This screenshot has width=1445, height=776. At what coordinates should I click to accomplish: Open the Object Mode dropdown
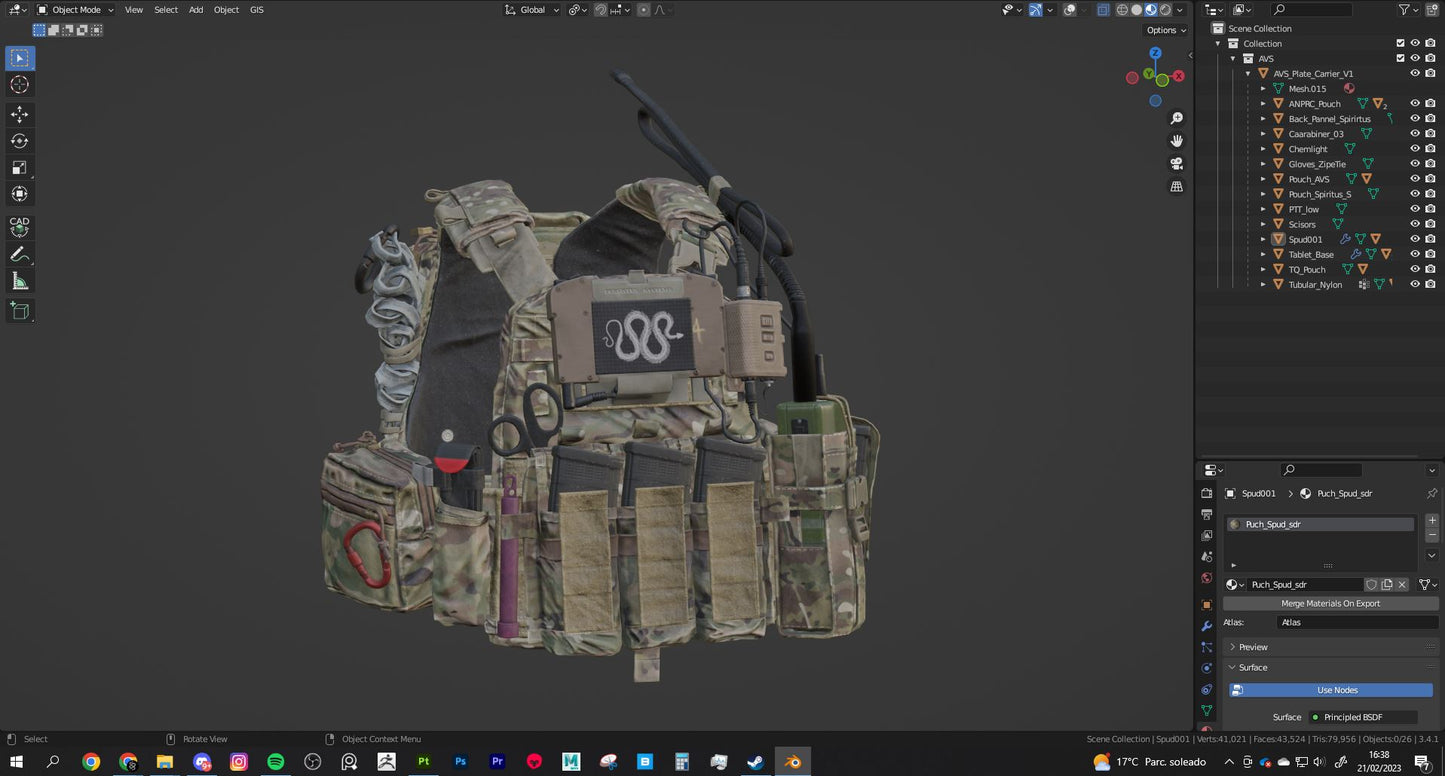pyautogui.click(x=77, y=9)
